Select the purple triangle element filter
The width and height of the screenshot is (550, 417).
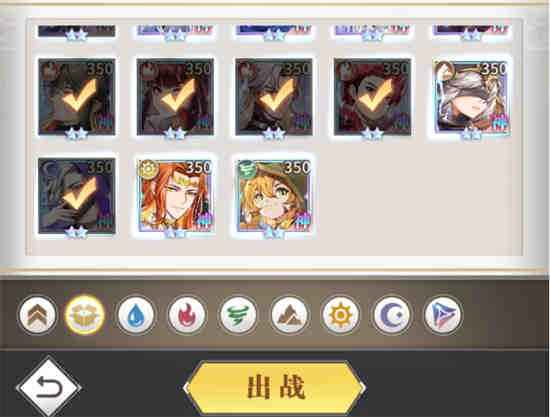pos(443,315)
